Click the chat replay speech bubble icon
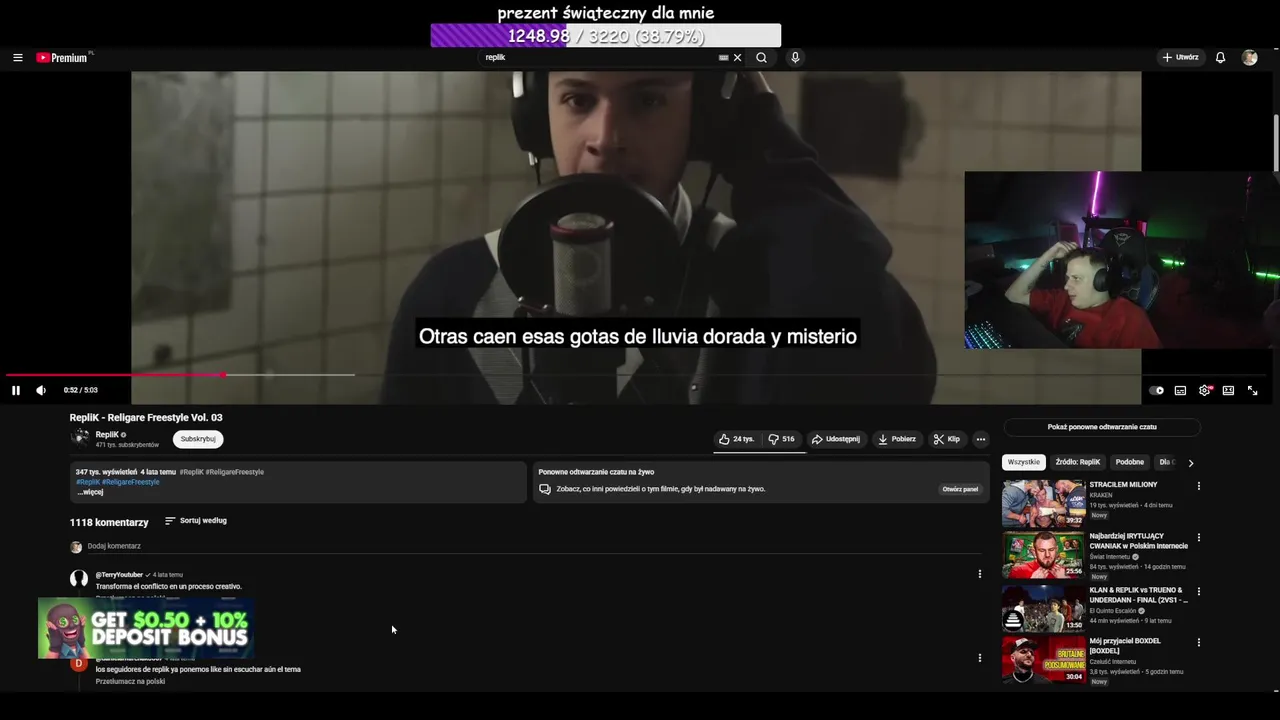The height and width of the screenshot is (720, 1280). coord(545,489)
